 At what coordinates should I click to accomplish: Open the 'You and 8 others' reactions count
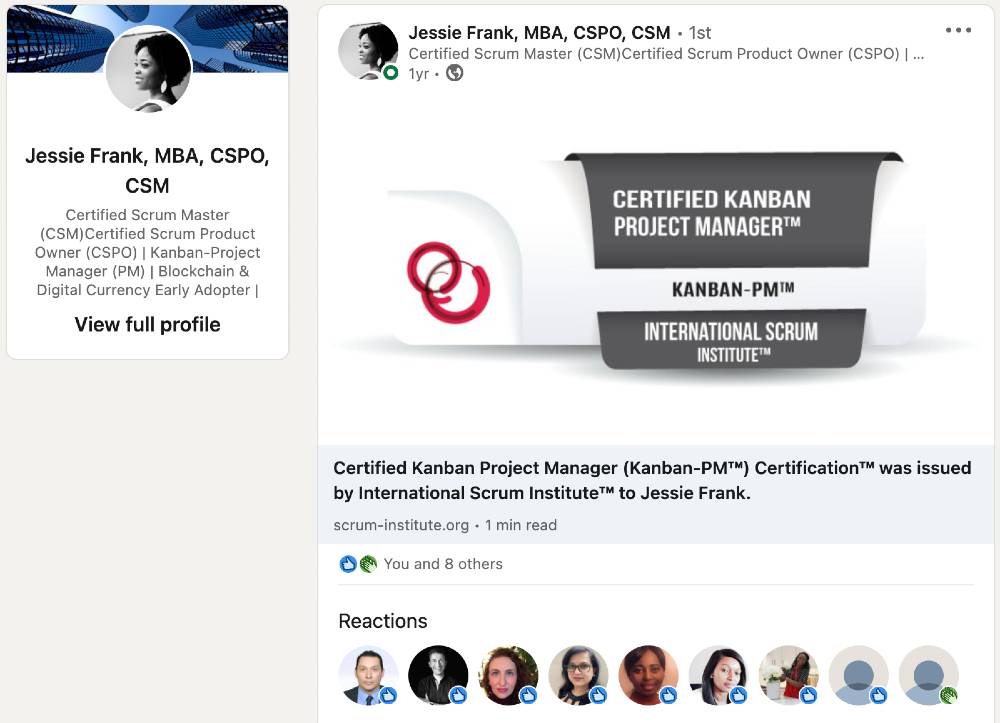coord(443,564)
